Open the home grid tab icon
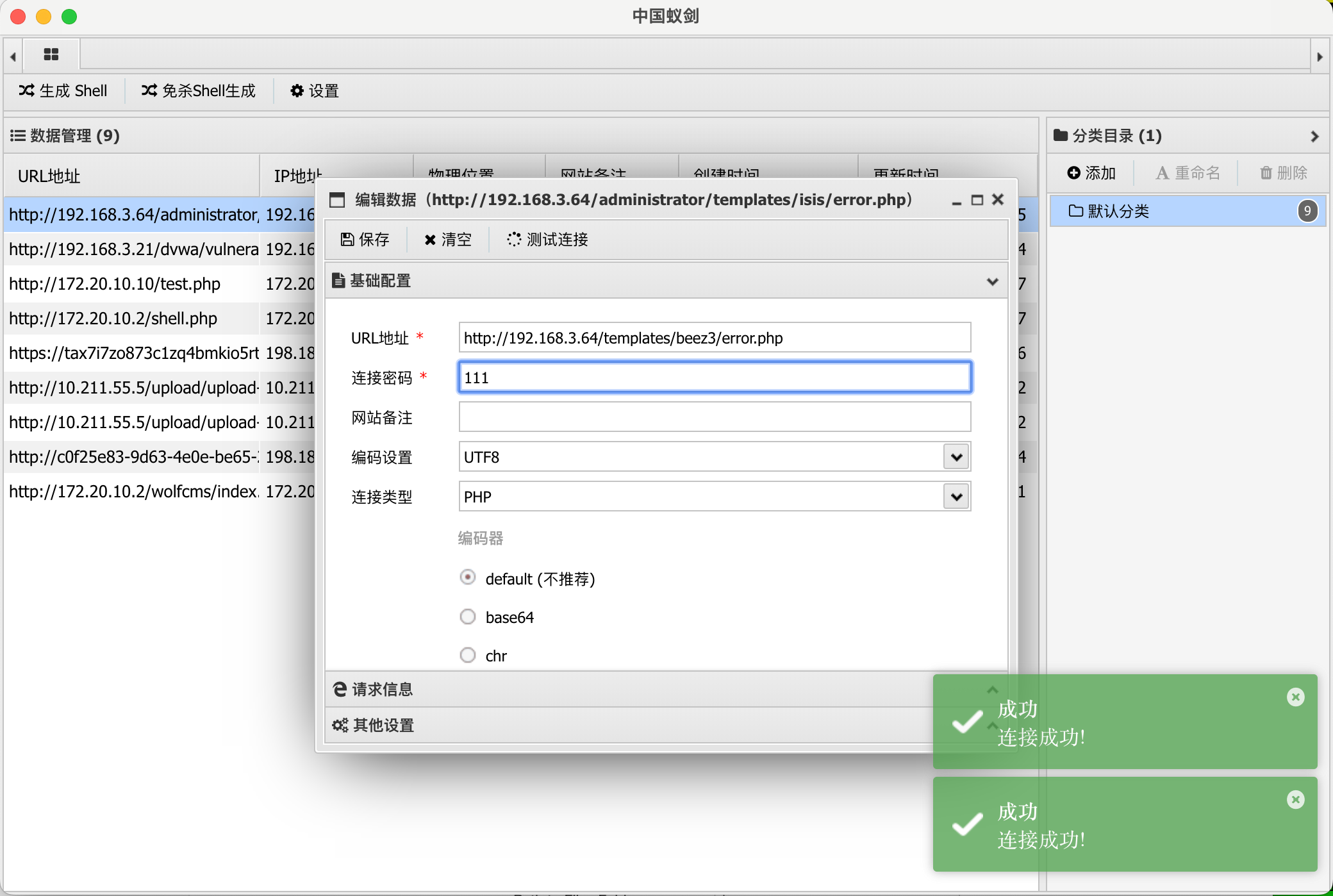Screen dimensions: 1333x896 pos(51,54)
